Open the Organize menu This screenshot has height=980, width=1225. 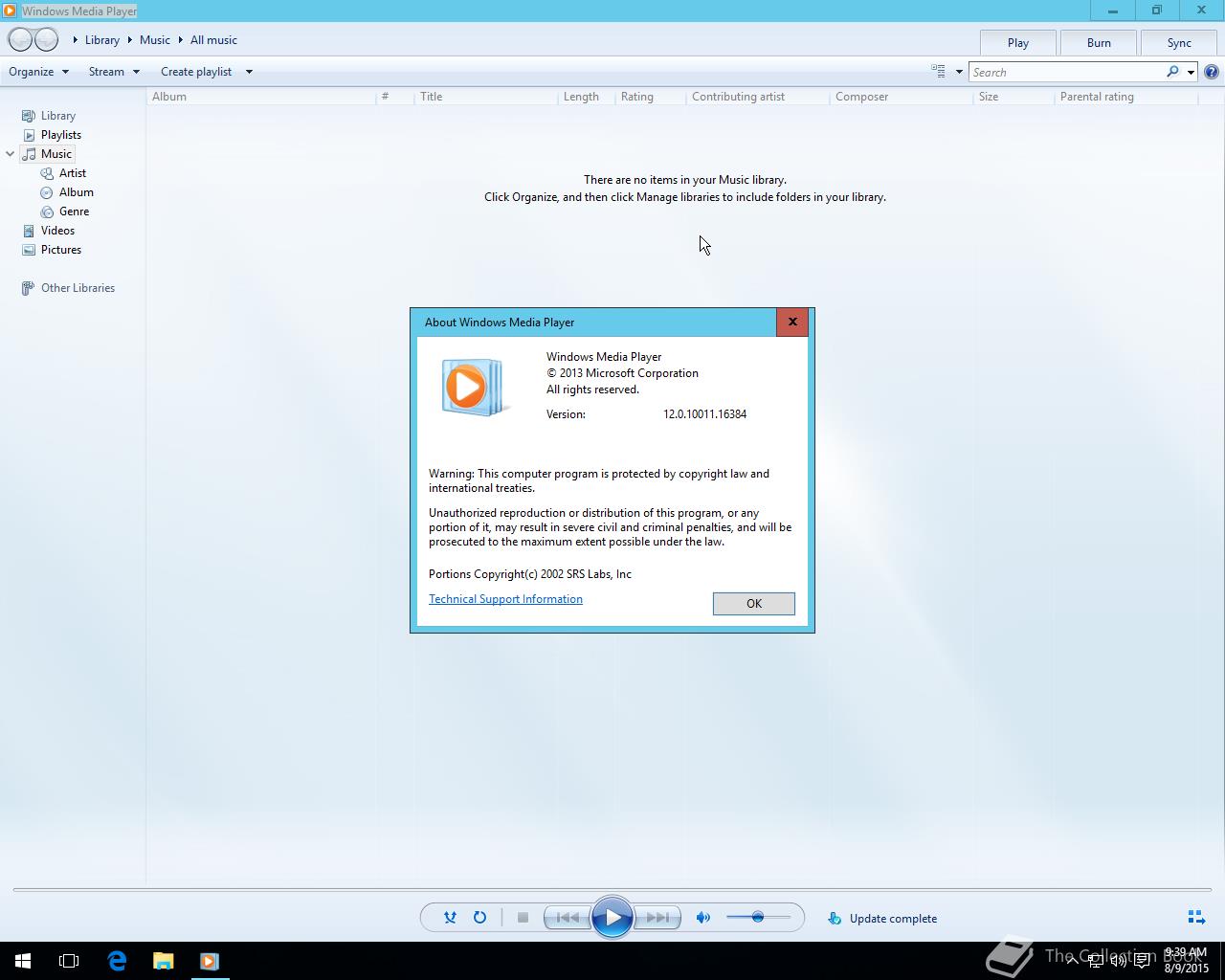39,72
